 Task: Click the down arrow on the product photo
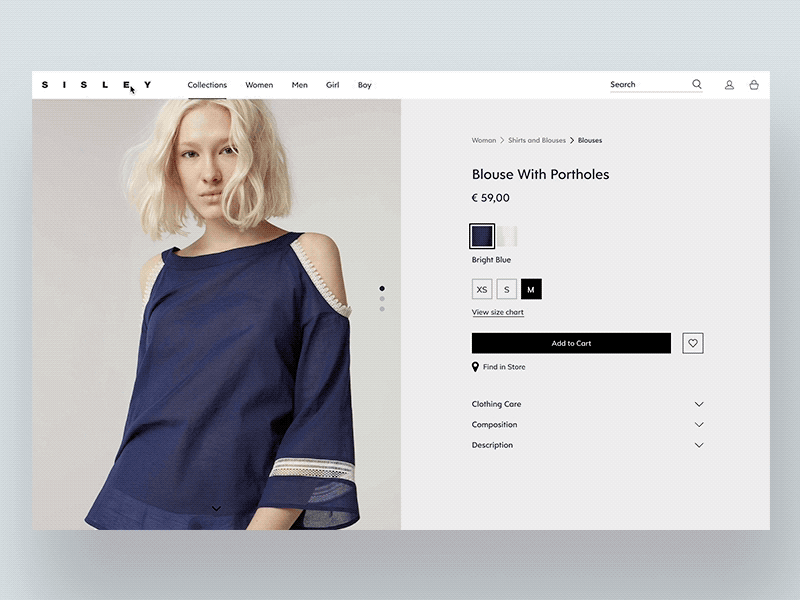coord(216,508)
